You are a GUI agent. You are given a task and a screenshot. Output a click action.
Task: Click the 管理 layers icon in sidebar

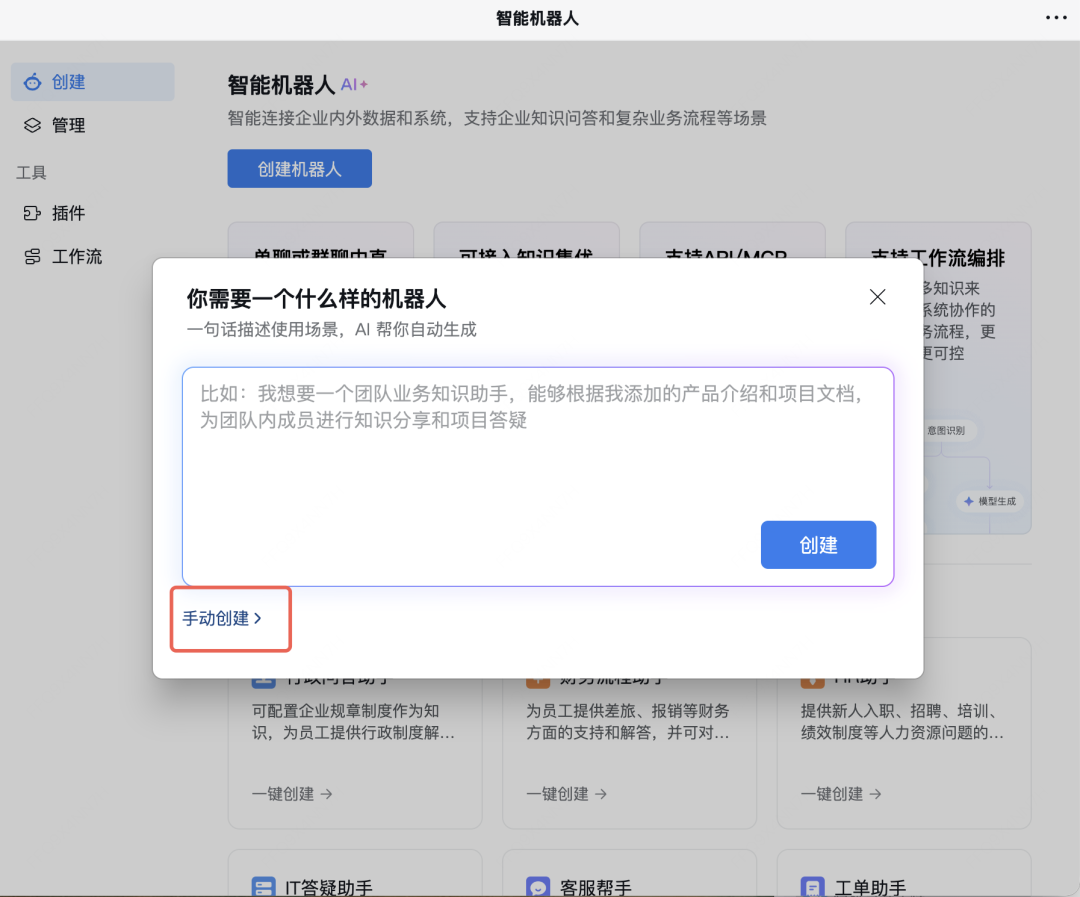33,125
